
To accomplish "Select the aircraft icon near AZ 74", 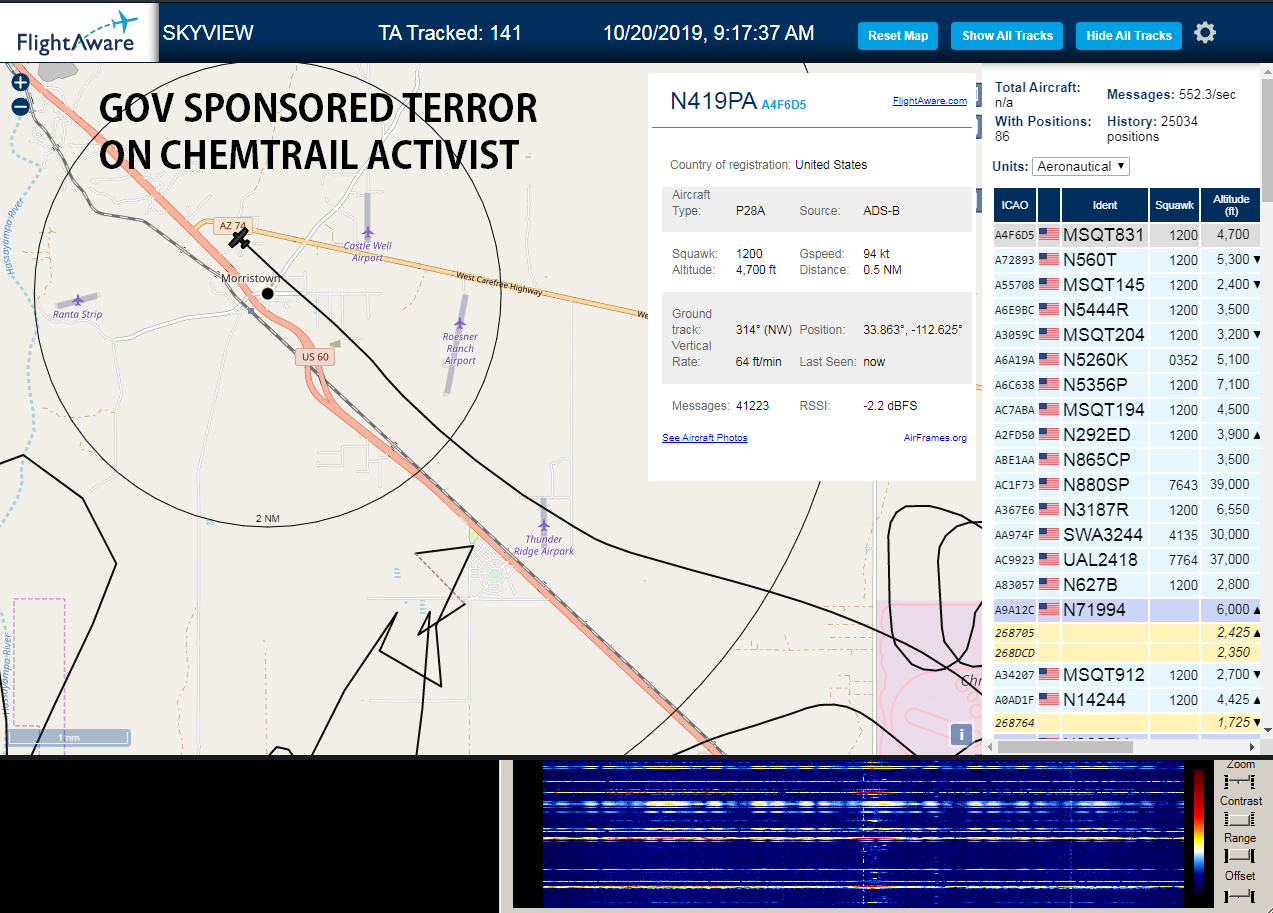I will click(239, 238).
